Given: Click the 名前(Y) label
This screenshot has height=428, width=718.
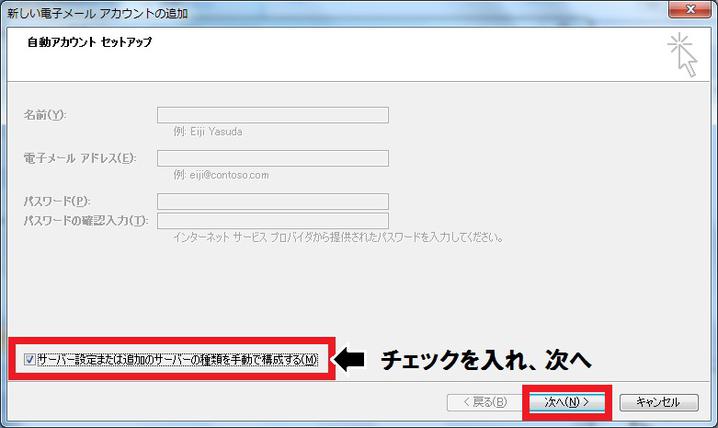Looking at the screenshot, I should click(x=45, y=114).
